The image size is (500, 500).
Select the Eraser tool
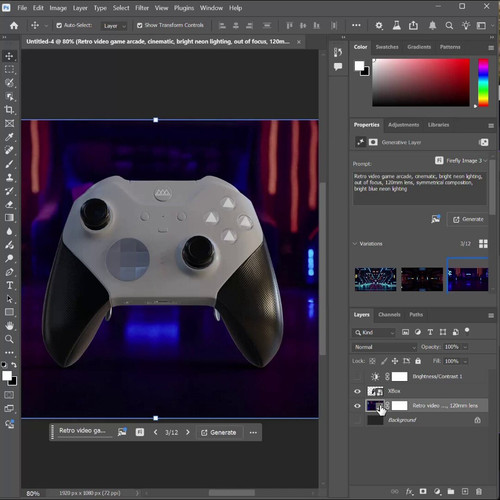[x=9, y=204]
